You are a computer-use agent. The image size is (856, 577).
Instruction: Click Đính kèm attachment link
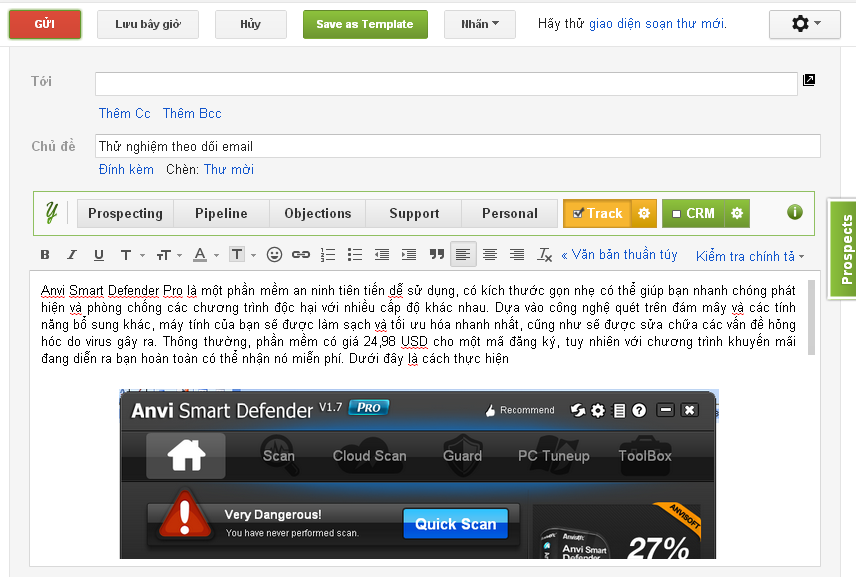(x=126, y=169)
